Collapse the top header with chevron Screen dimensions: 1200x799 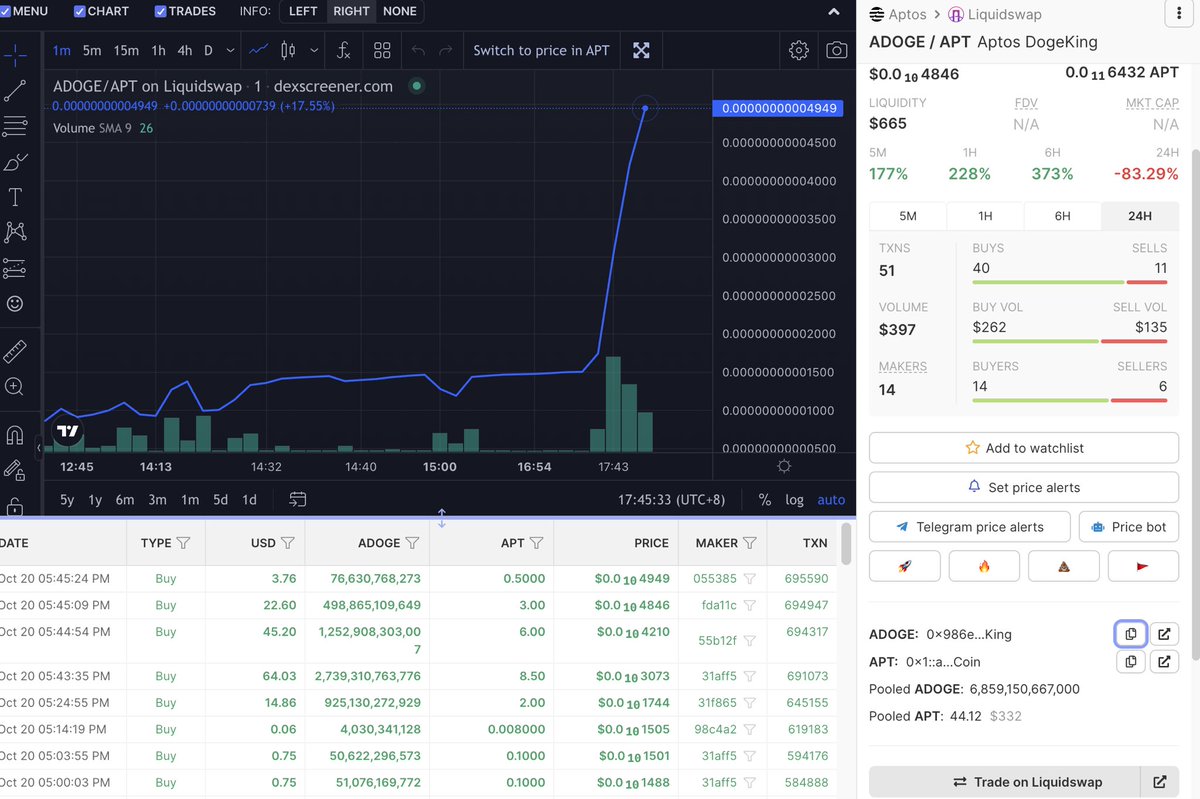coord(835,11)
